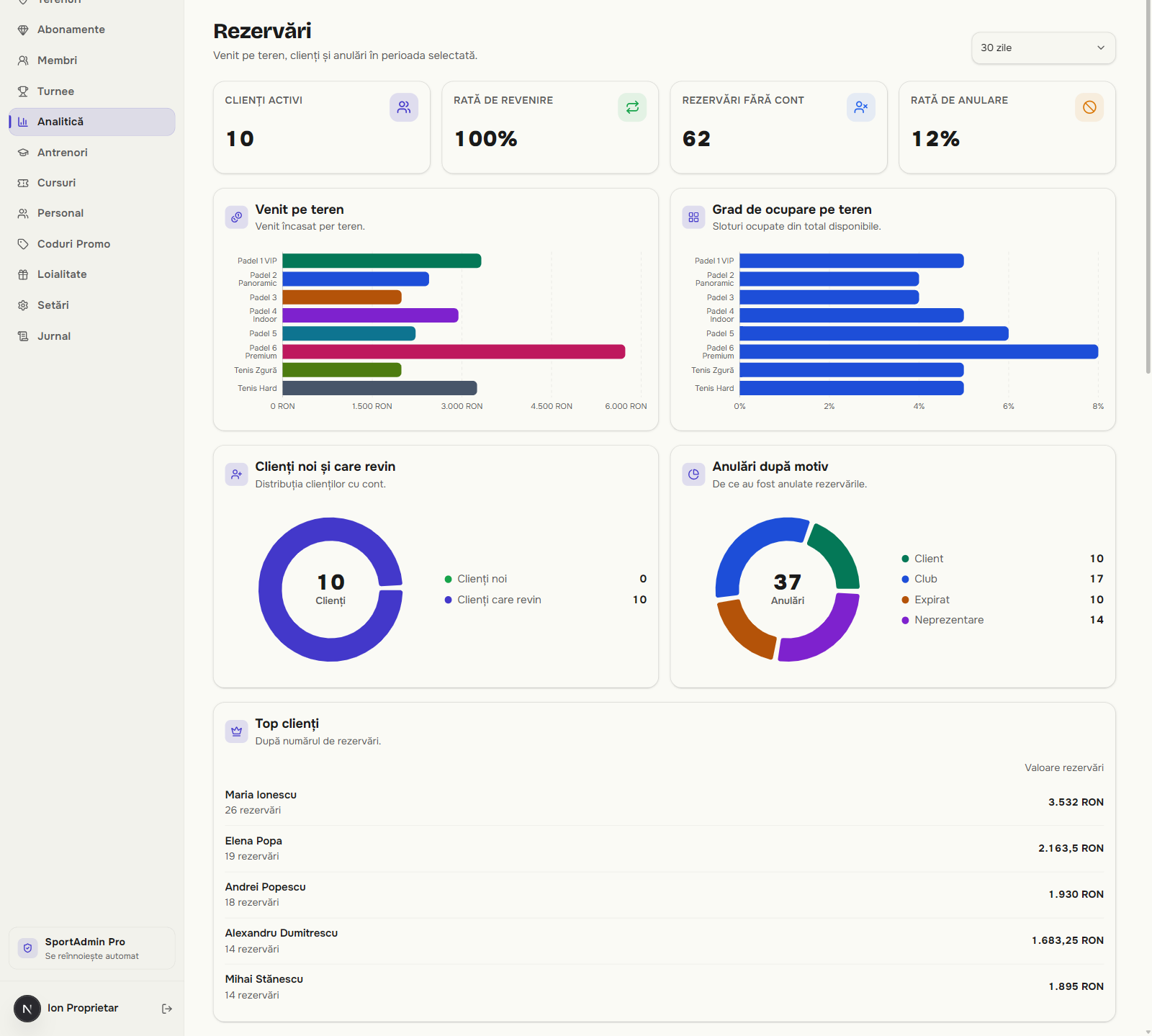
Task: Click the Anulări după motiv pie icon
Action: [x=693, y=474]
